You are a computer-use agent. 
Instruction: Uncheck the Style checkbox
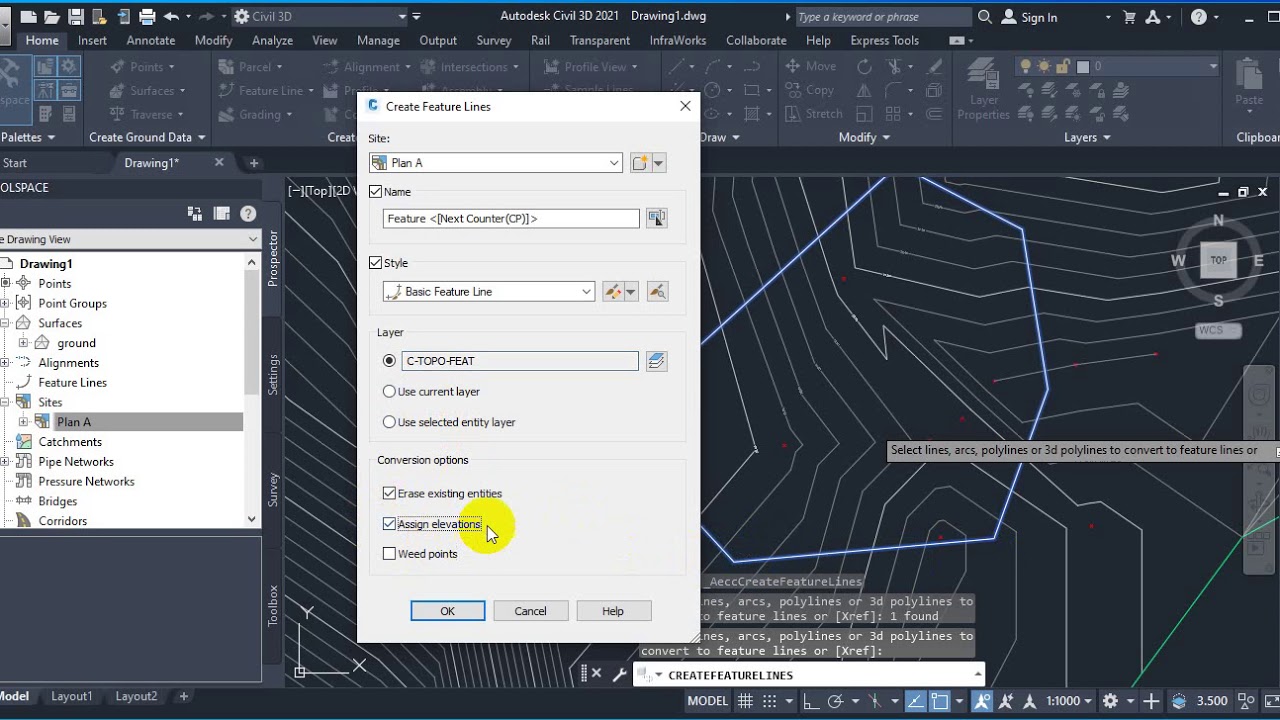pyautogui.click(x=376, y=263)
